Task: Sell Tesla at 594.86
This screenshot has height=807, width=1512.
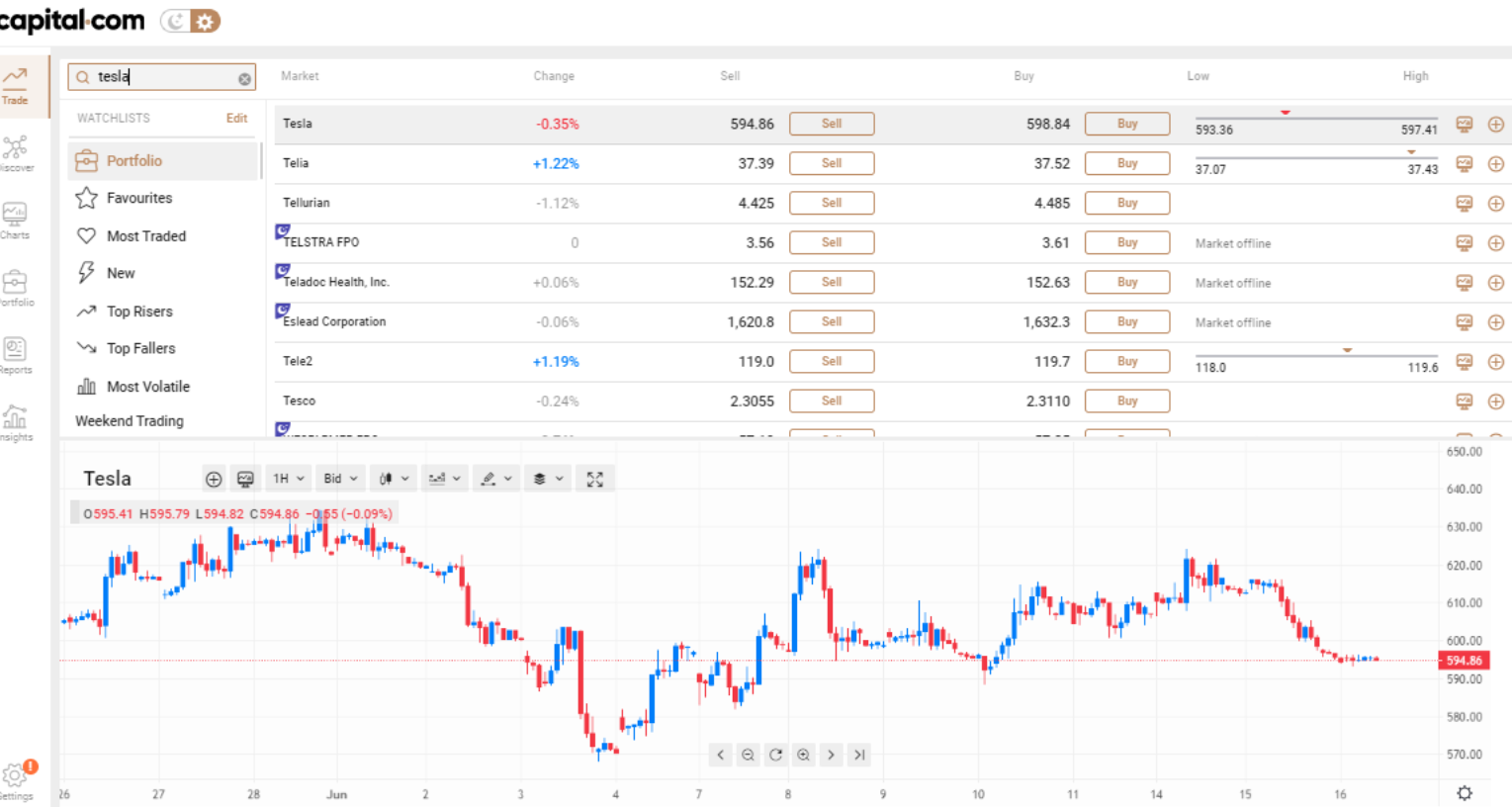Action: coord(832,124)
